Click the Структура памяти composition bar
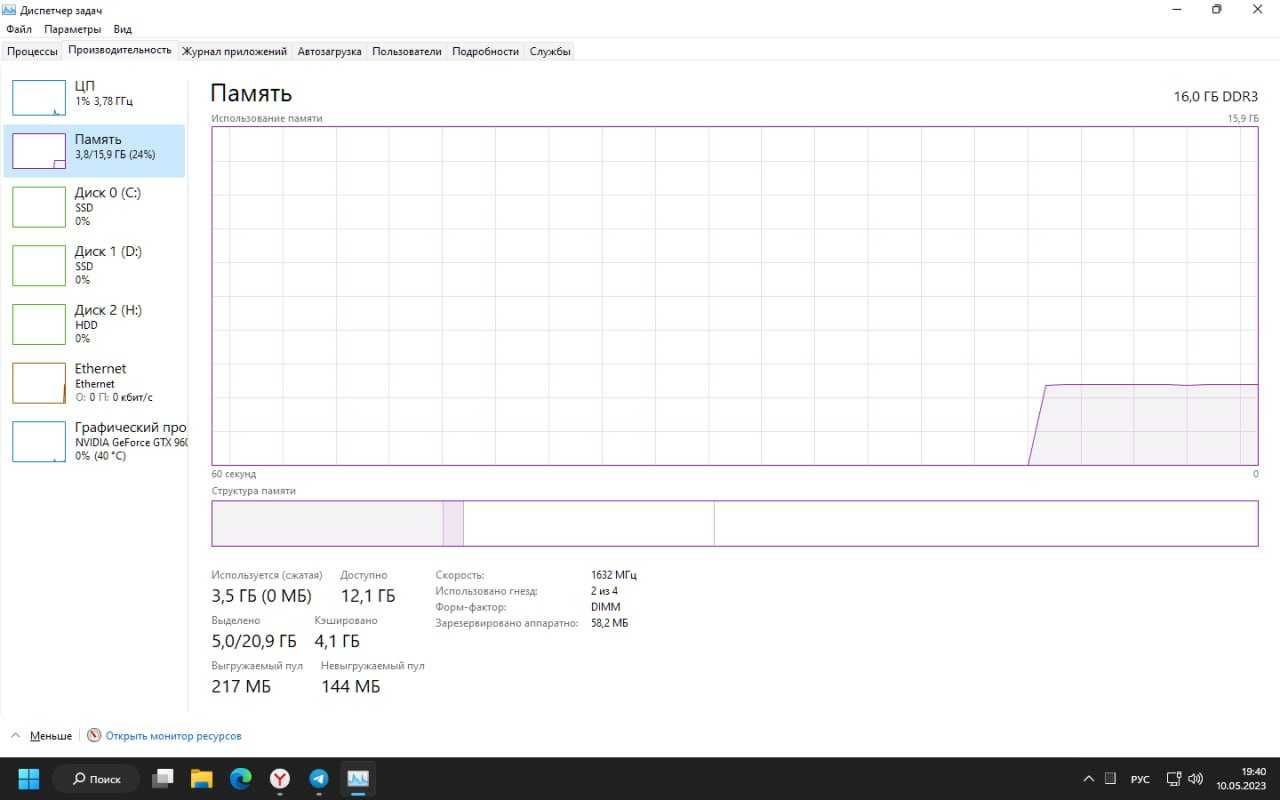This screenshot has width=1280, height=800. (734, 523)
